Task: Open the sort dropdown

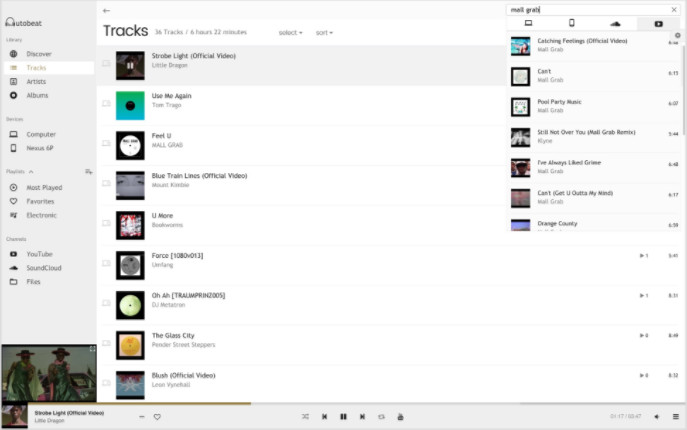Action: click(324, 33)
